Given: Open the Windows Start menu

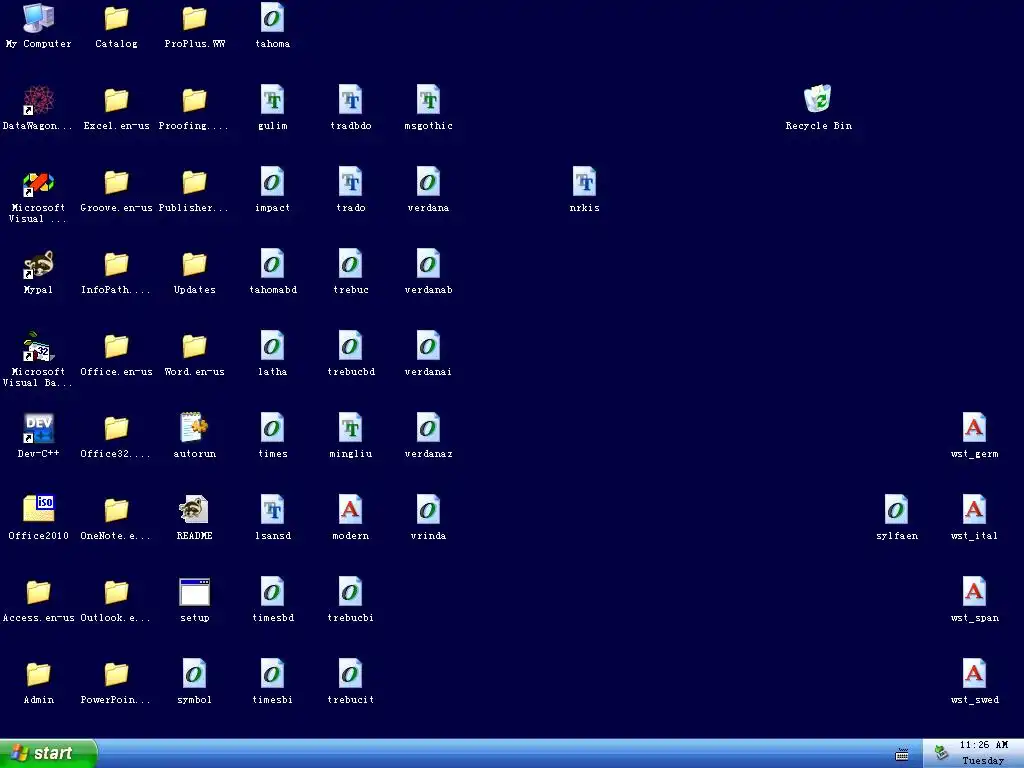Looking at the screenshot, I should tap(48, 753).
